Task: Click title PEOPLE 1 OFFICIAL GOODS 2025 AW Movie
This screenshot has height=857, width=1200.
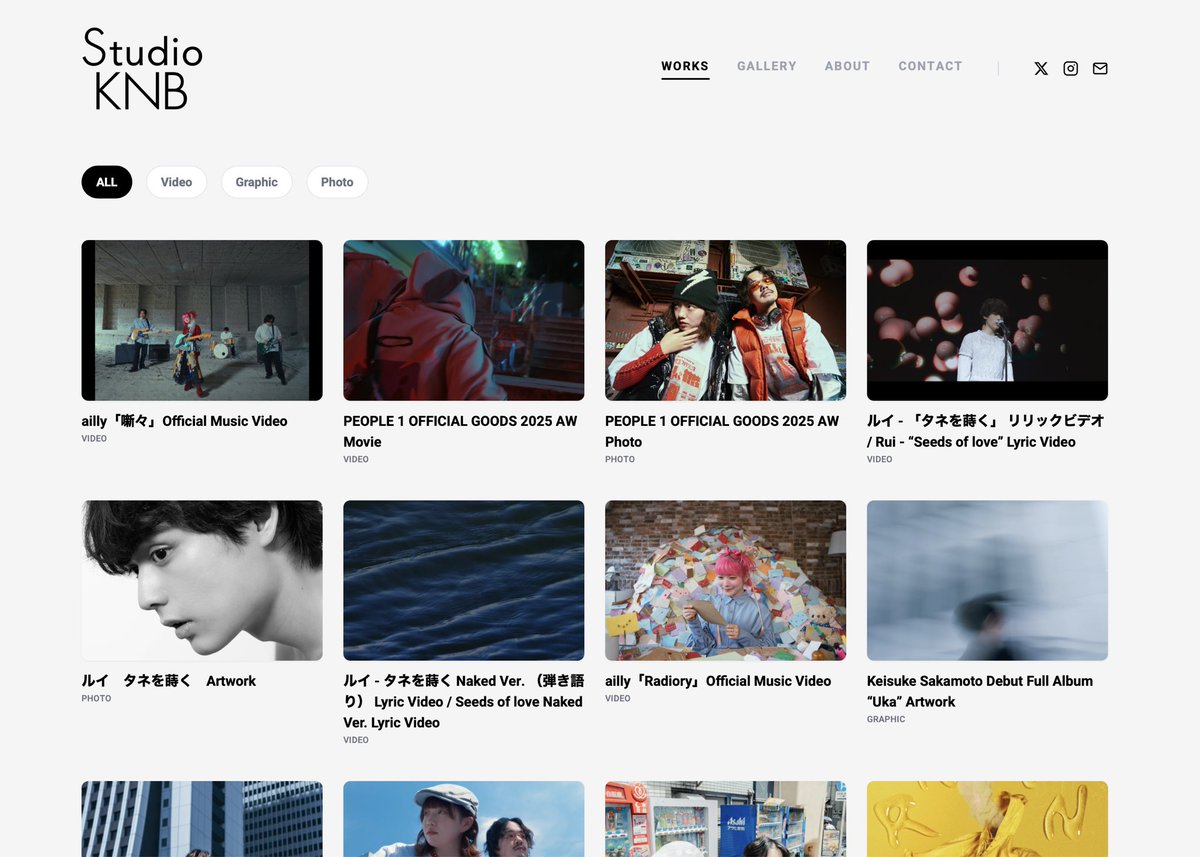Action: tap(461, 431)
